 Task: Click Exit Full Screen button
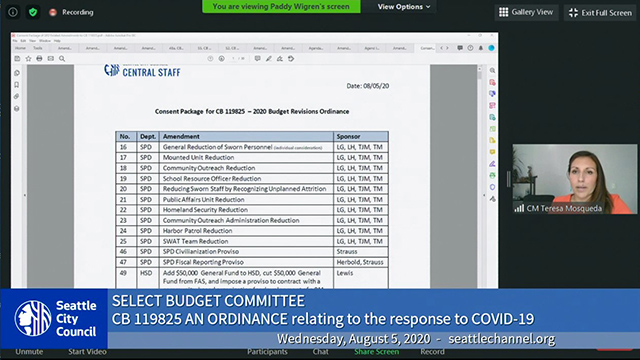coord(600,13)
